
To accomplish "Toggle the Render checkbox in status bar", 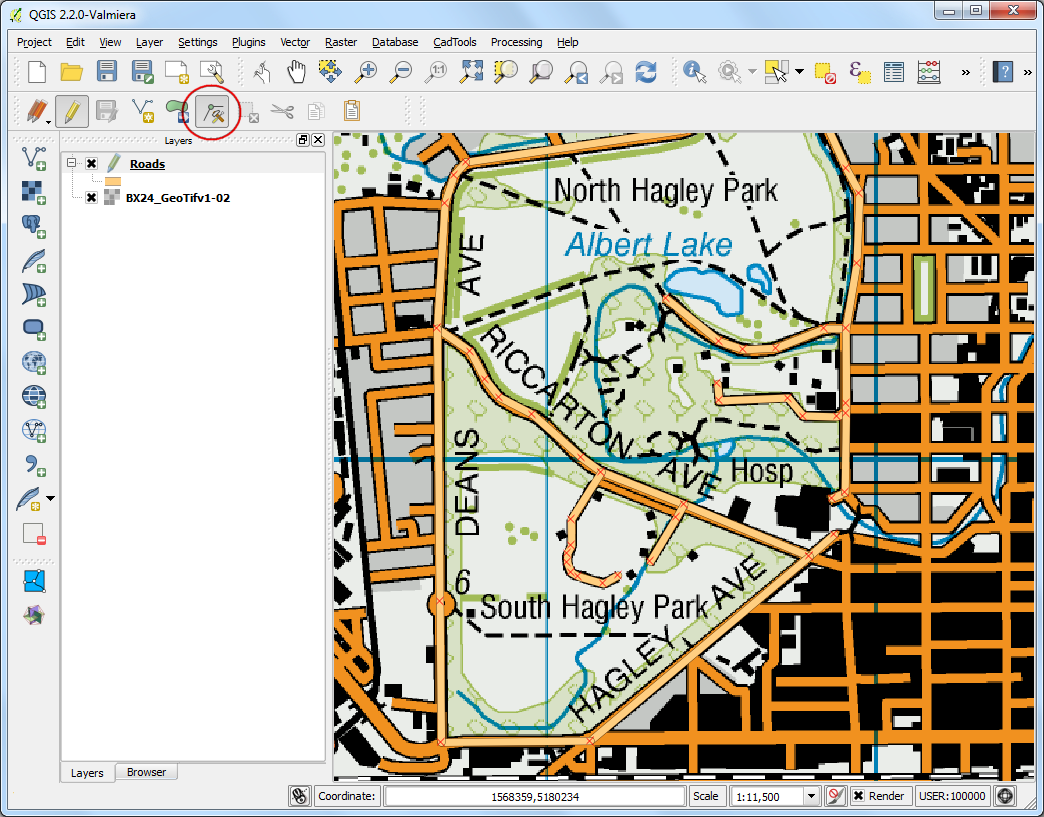I will (x=859, y=796).
